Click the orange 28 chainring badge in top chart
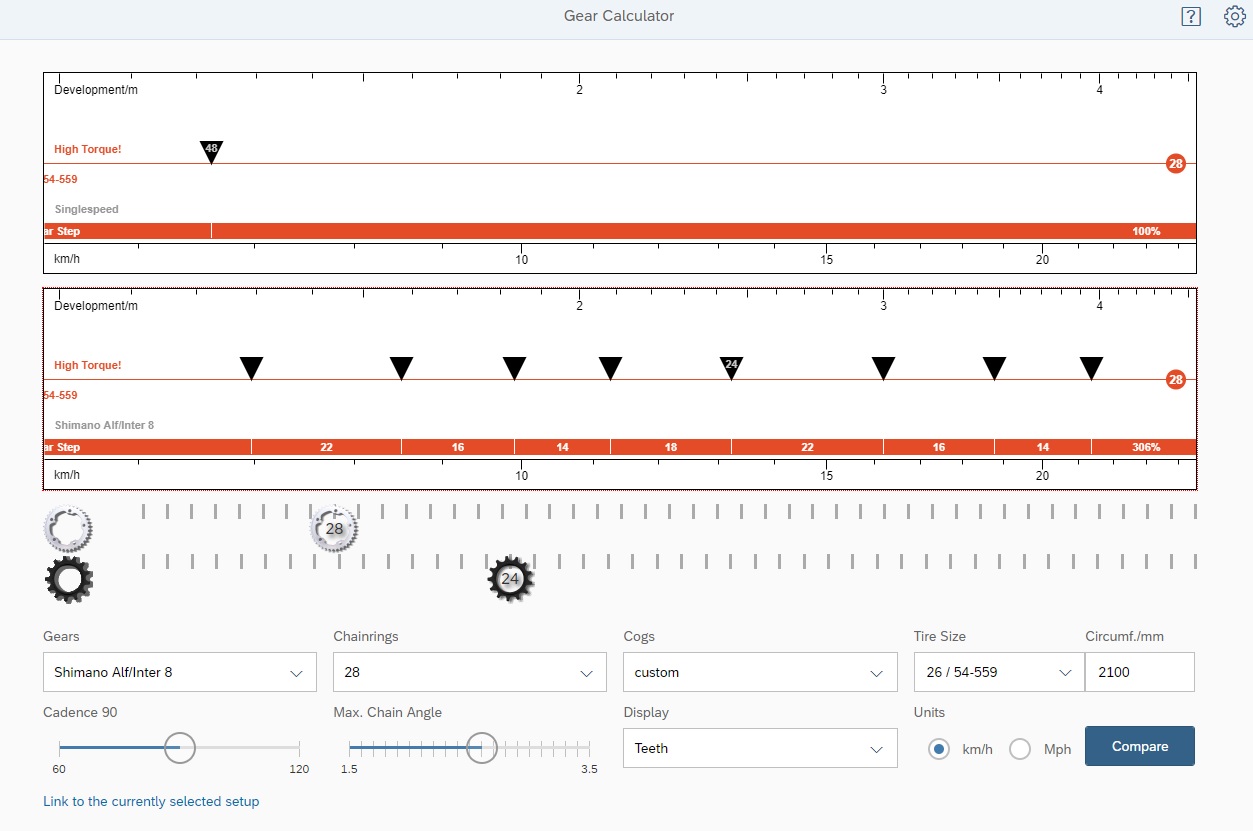The image size is (1253, 831). click(1175, 164)
